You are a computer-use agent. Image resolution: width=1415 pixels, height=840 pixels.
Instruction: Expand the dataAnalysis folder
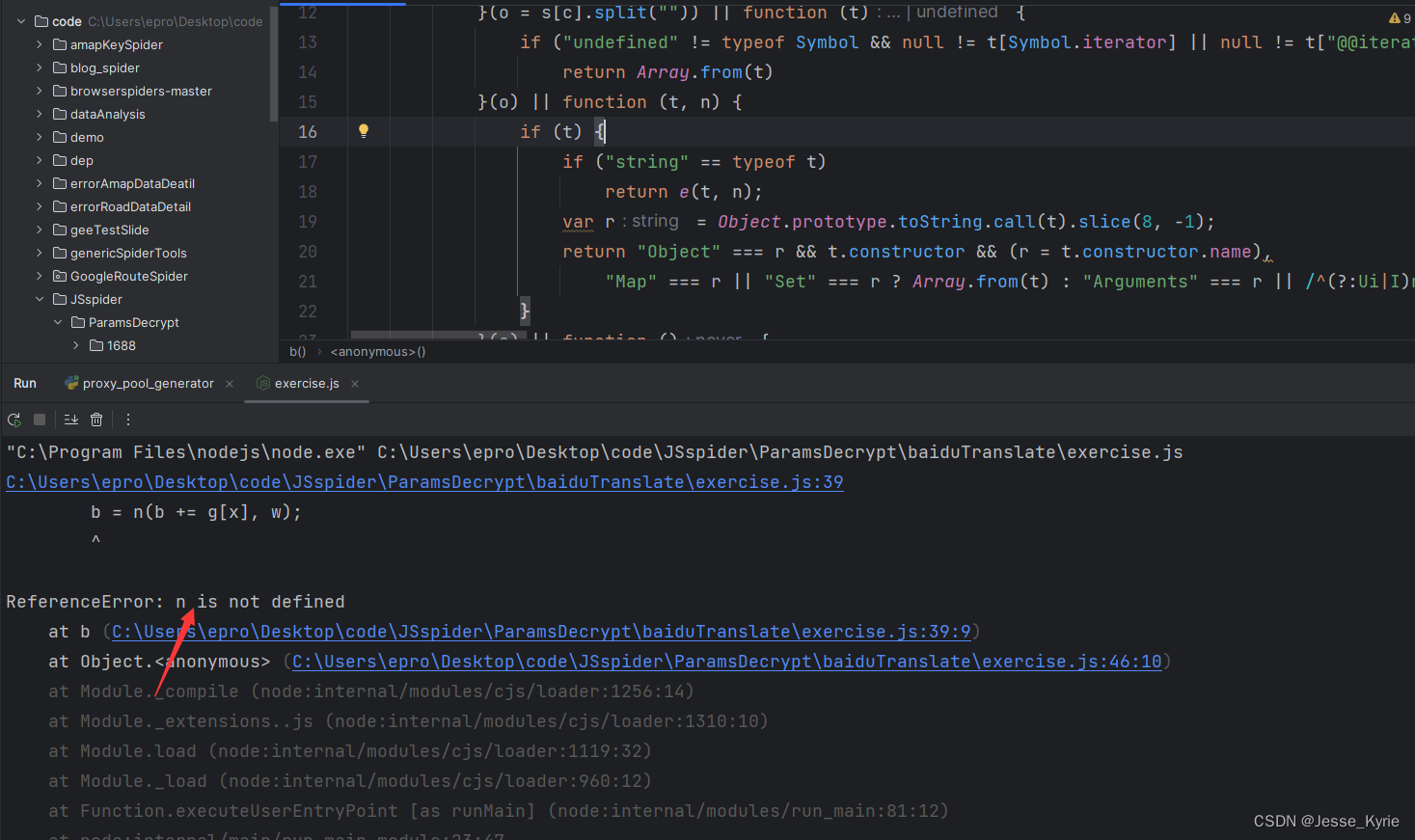[x=40, y=114]
